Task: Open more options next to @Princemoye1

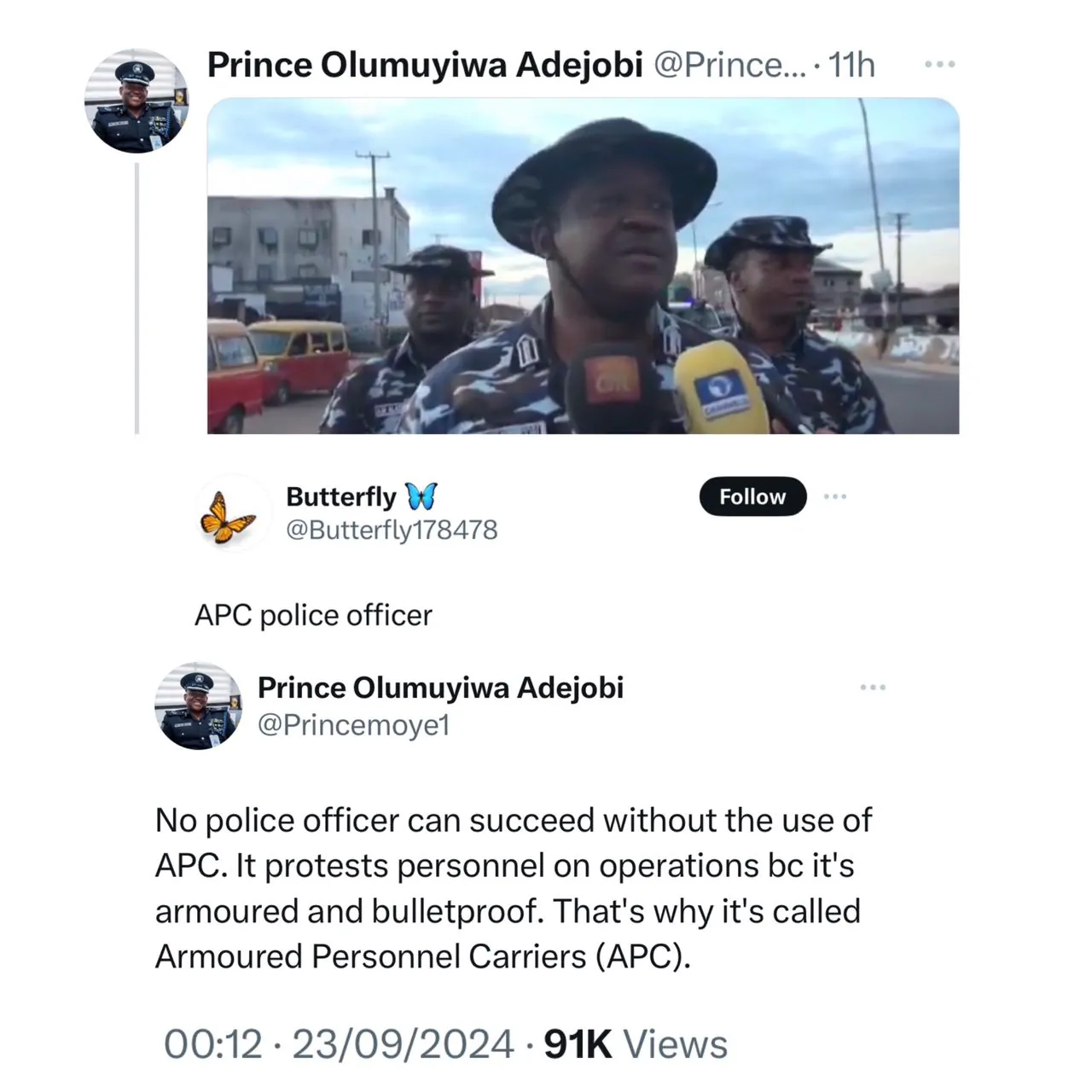Action: [x=873, y=688]
